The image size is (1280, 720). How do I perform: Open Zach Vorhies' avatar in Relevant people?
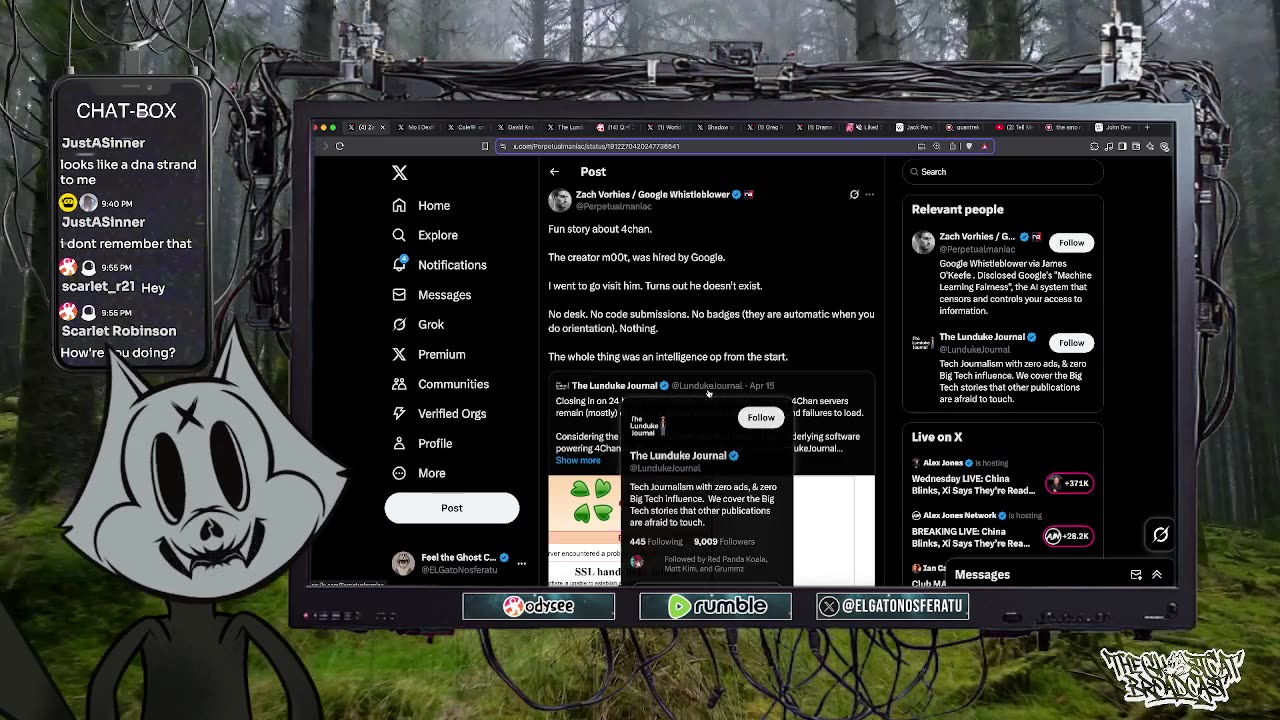923,243
